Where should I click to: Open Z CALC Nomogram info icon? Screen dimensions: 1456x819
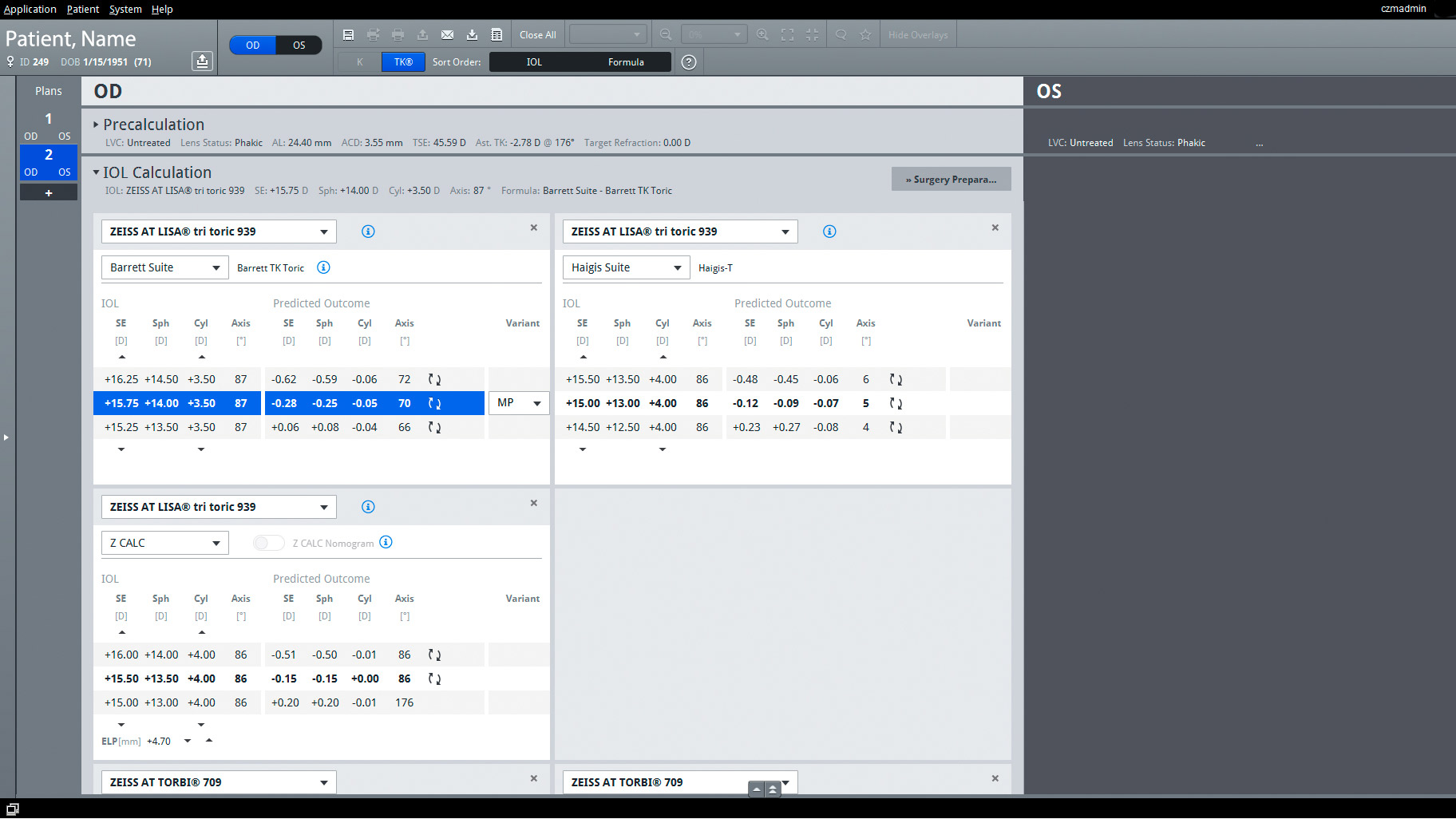pyautogui.click(x=386, y=543)
